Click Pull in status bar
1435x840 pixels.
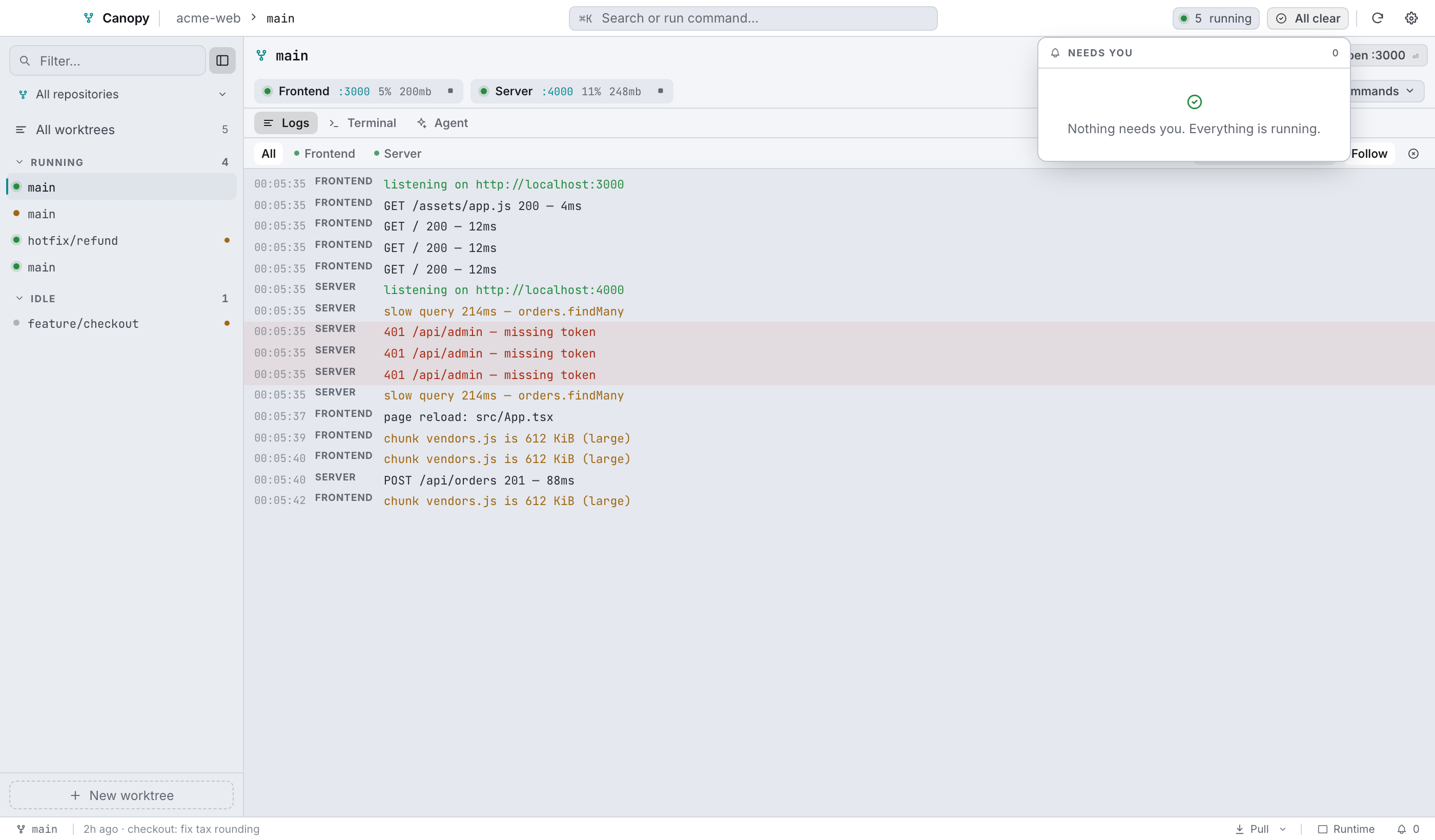(1252, 829)
